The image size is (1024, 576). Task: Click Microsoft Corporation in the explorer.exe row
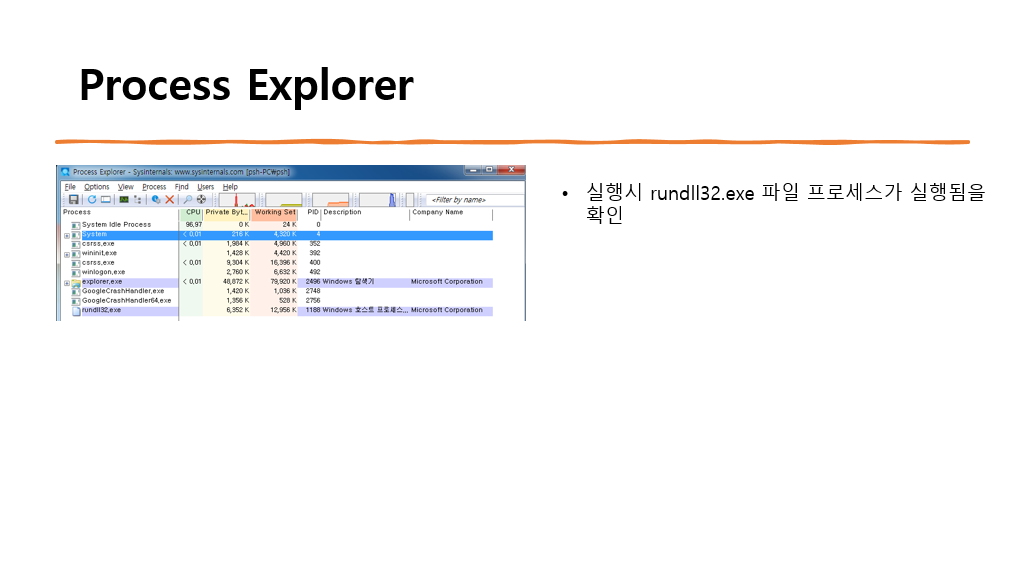447,281
